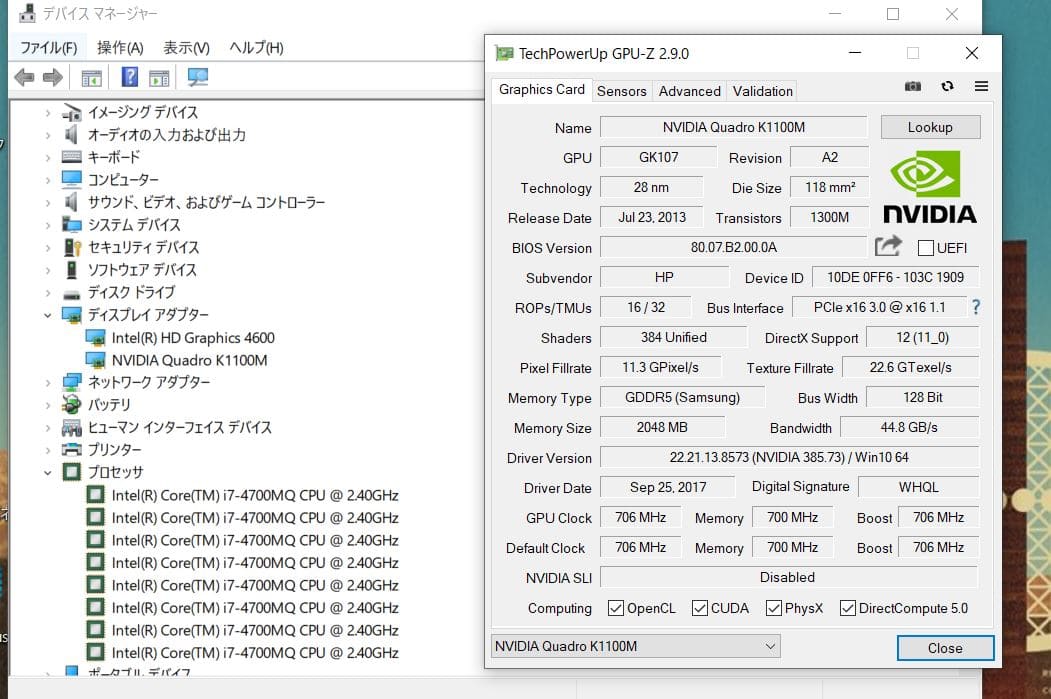Expand the オーディオの入力および出力 node

coord(48,135)
